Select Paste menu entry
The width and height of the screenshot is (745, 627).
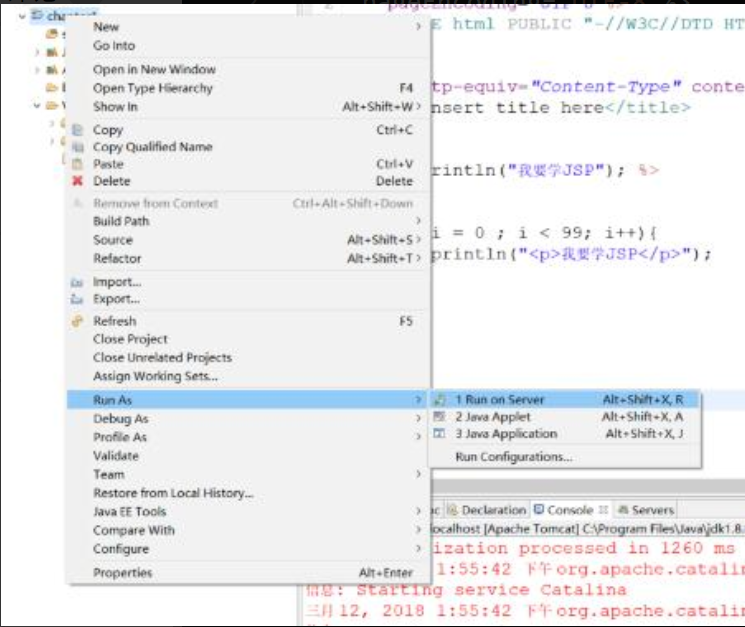pyautogui.click(x=248, y=164)
